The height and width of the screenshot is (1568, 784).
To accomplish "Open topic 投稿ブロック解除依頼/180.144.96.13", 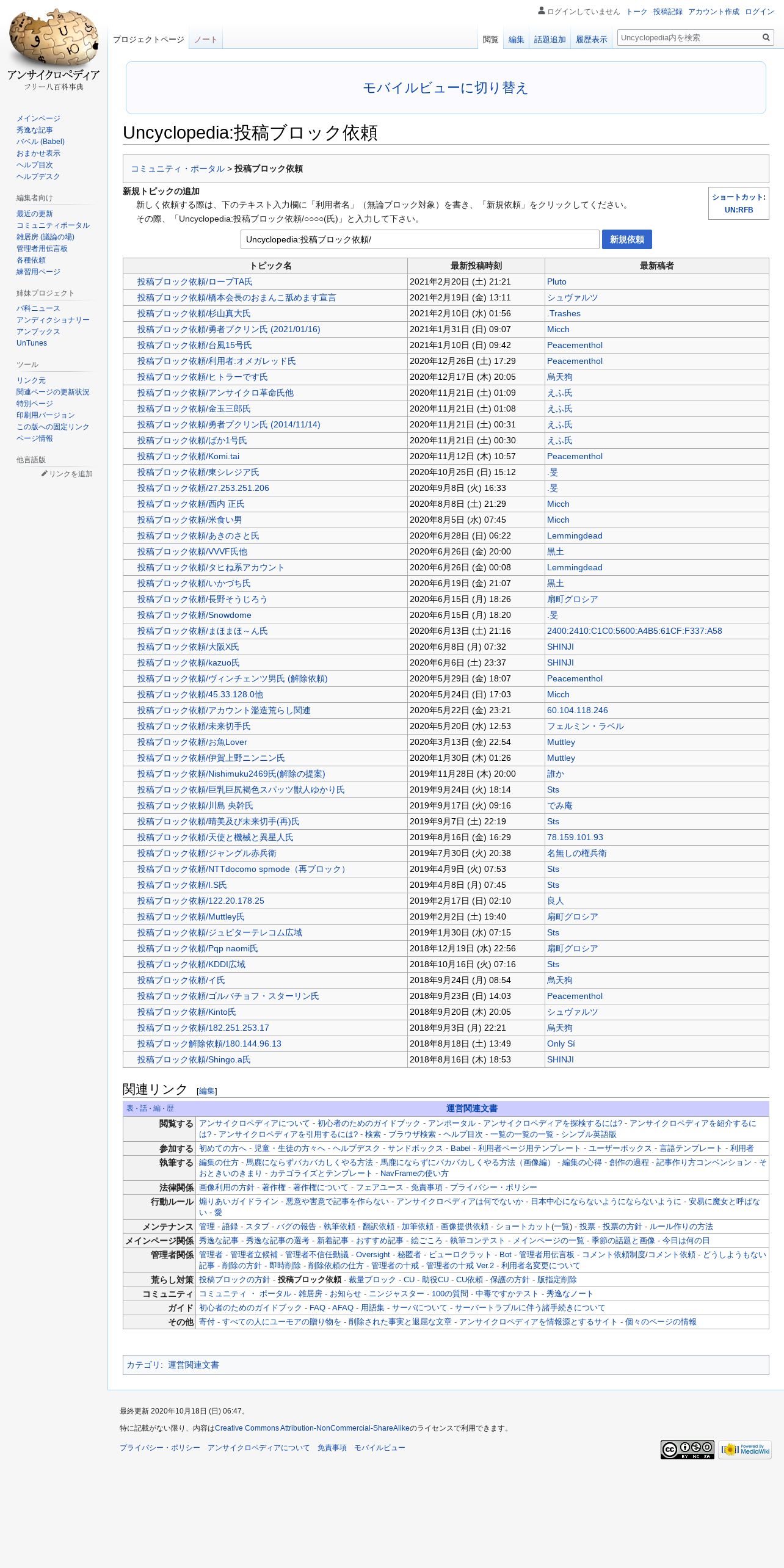I will click(209, 1044).
